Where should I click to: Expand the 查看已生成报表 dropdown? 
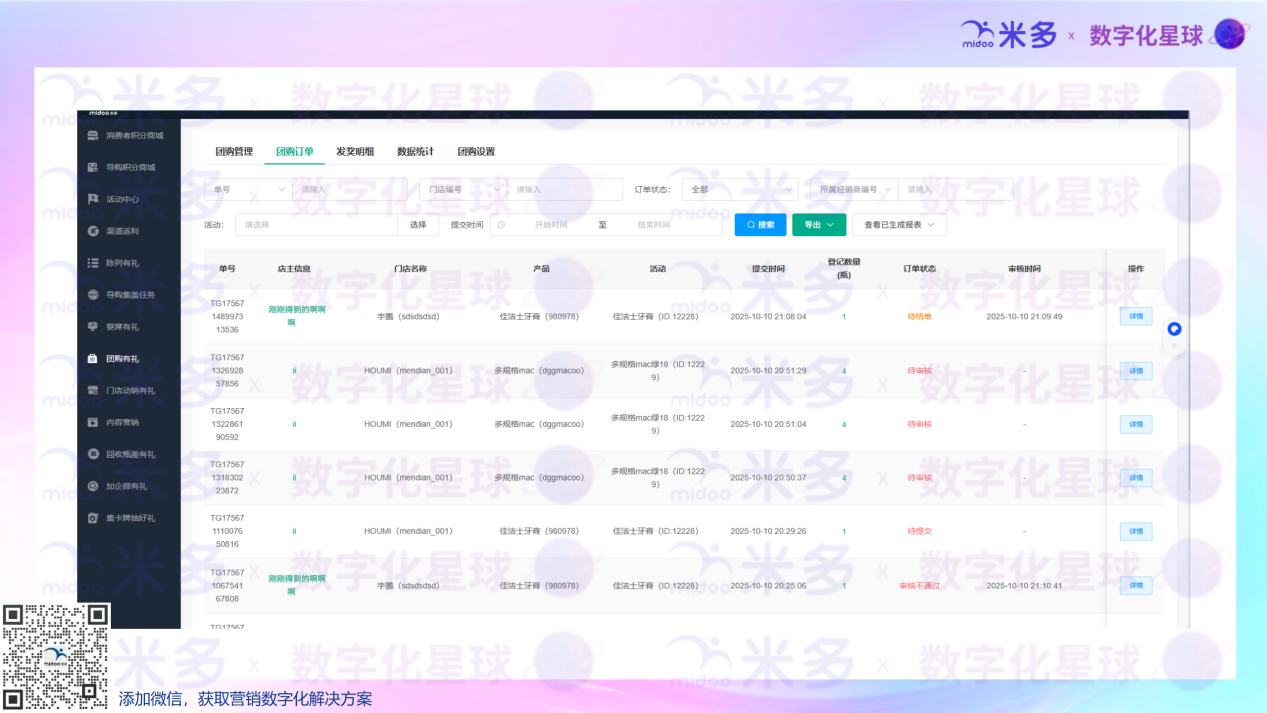click(x=899, y=225)
